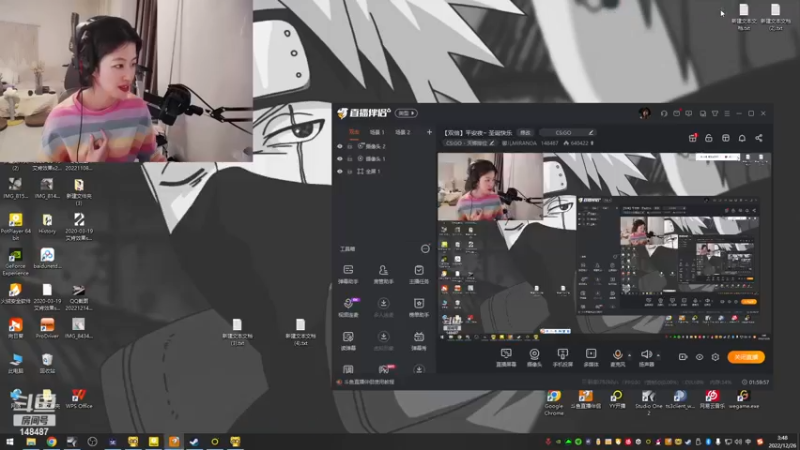Share the live room via share icon
The height and width of the screenshot is (450, 800).
click(x=759, y=138)
